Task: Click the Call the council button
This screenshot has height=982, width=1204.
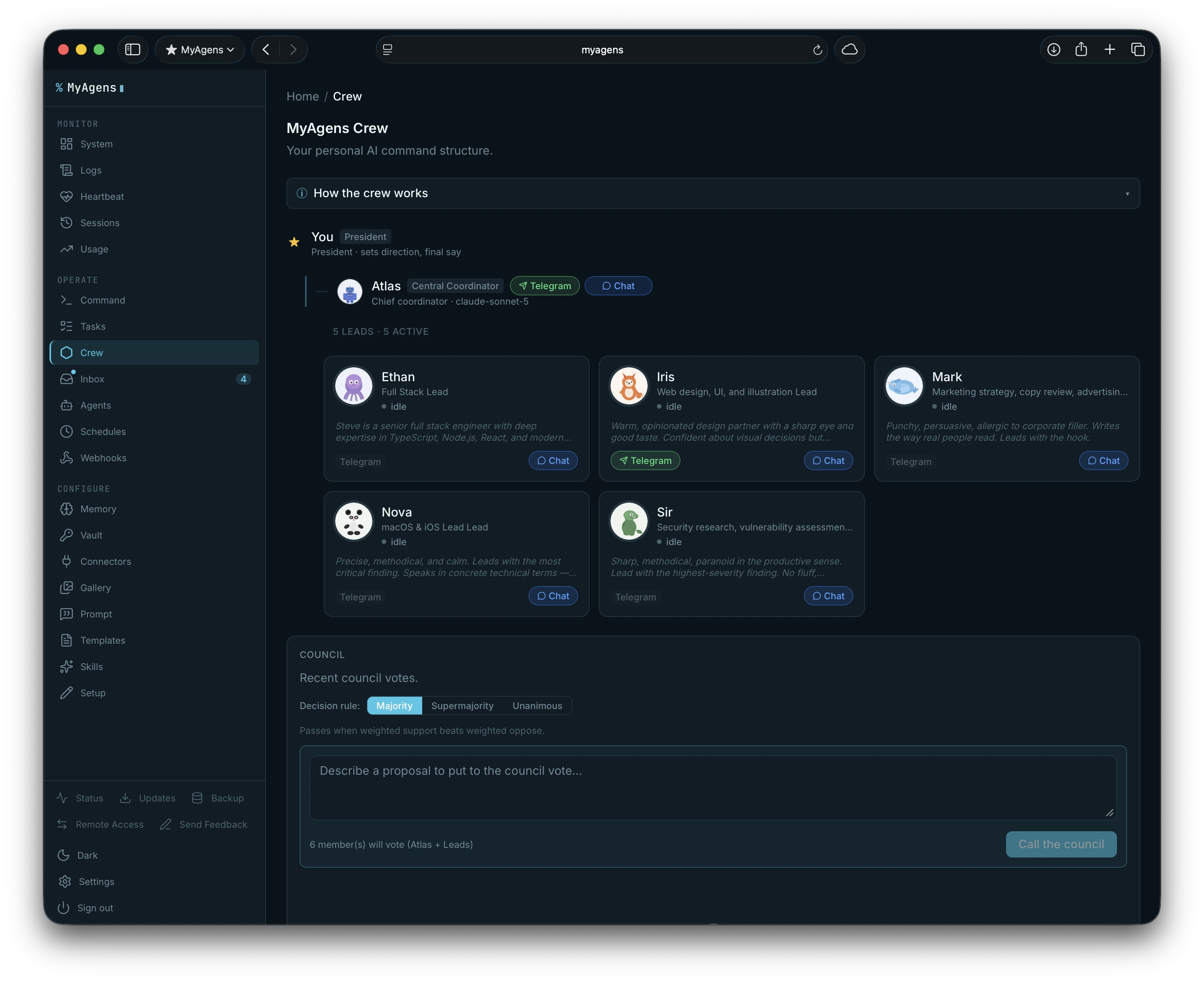Action: click(x=1061, y=844)
